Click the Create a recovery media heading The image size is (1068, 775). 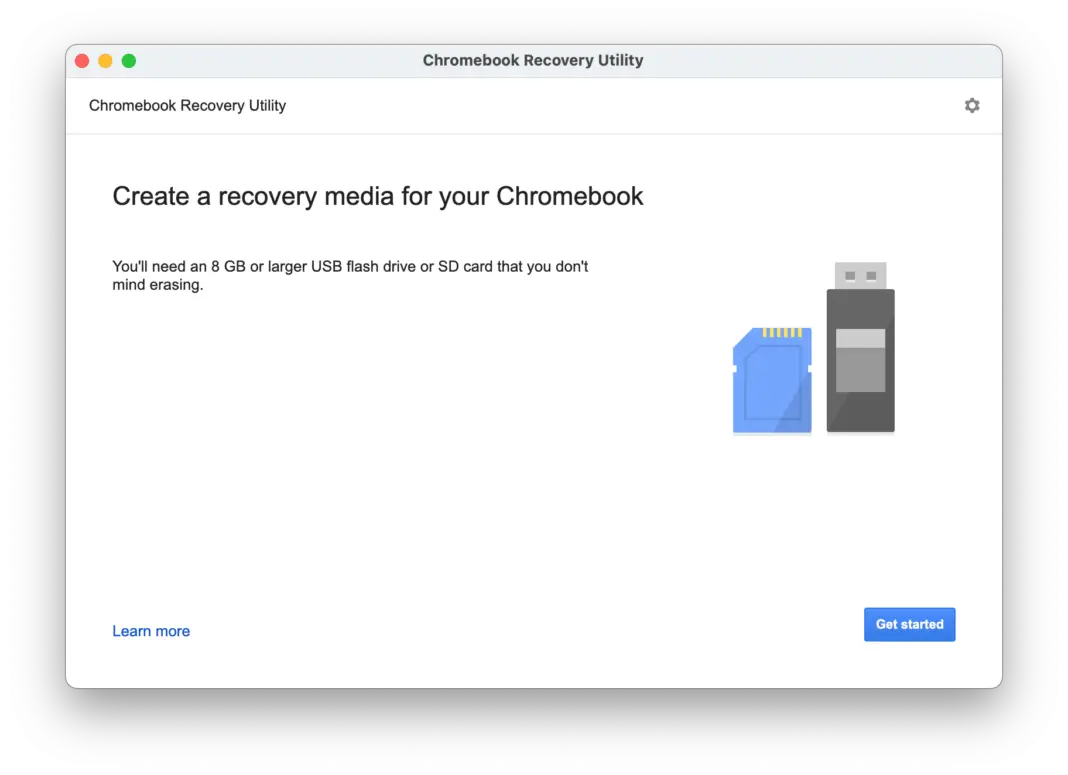coord(378,196)
